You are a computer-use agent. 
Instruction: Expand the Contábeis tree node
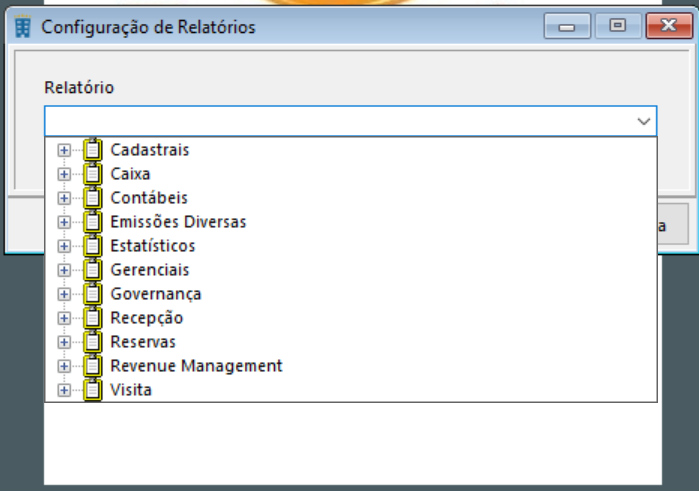(x=64, y=198)
